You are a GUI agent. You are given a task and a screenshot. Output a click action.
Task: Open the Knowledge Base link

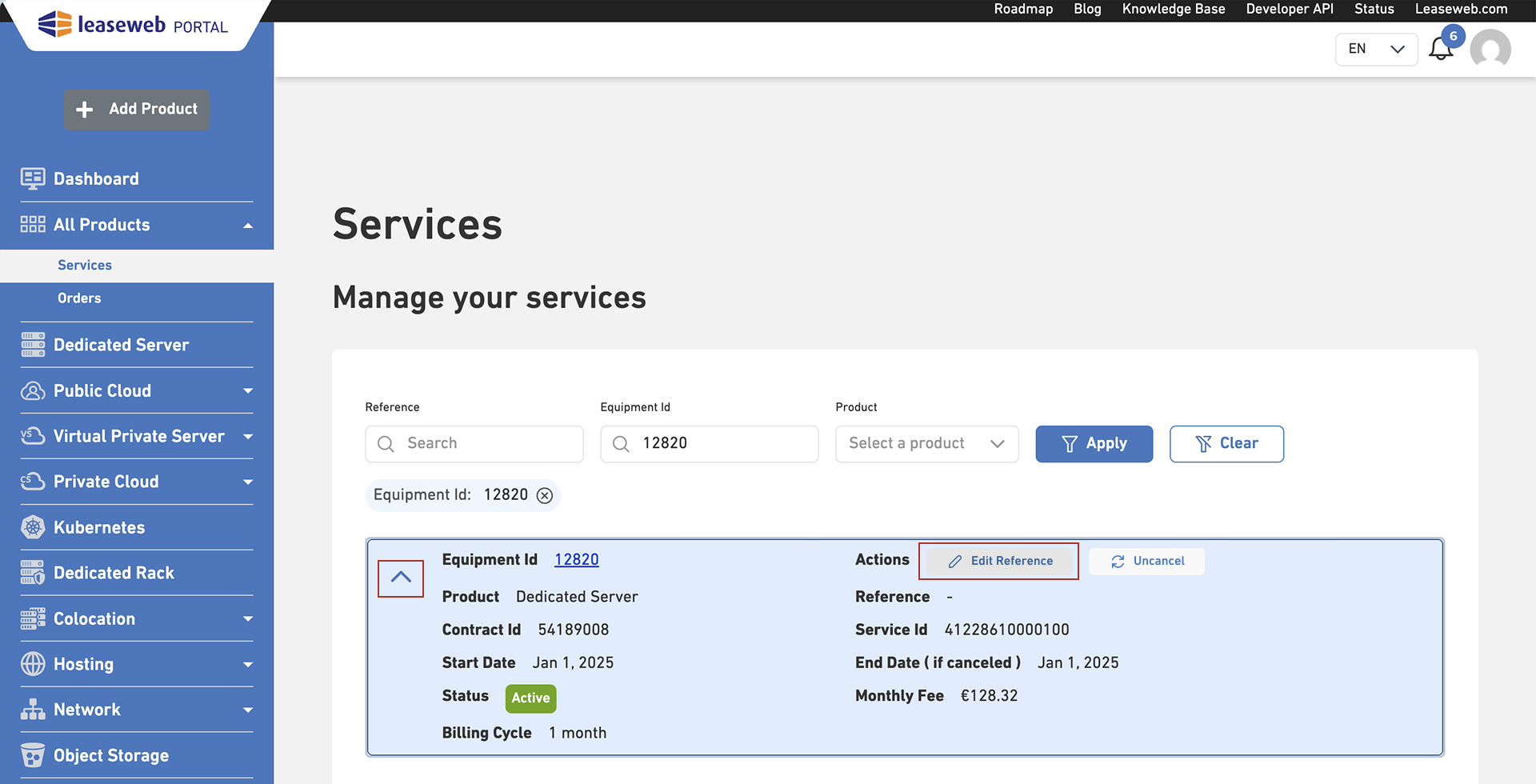point(1174,9)
